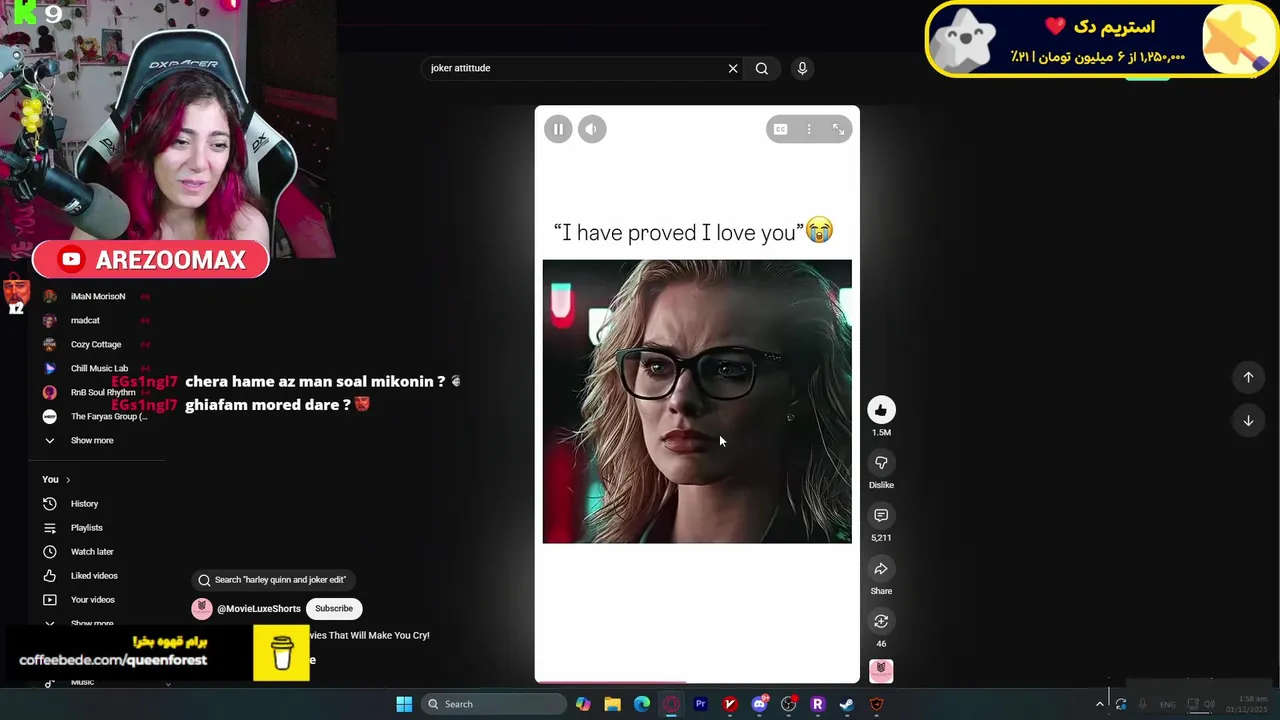
Task: Open Liked videos from the sidebar
Action: [x=96, y=576]
